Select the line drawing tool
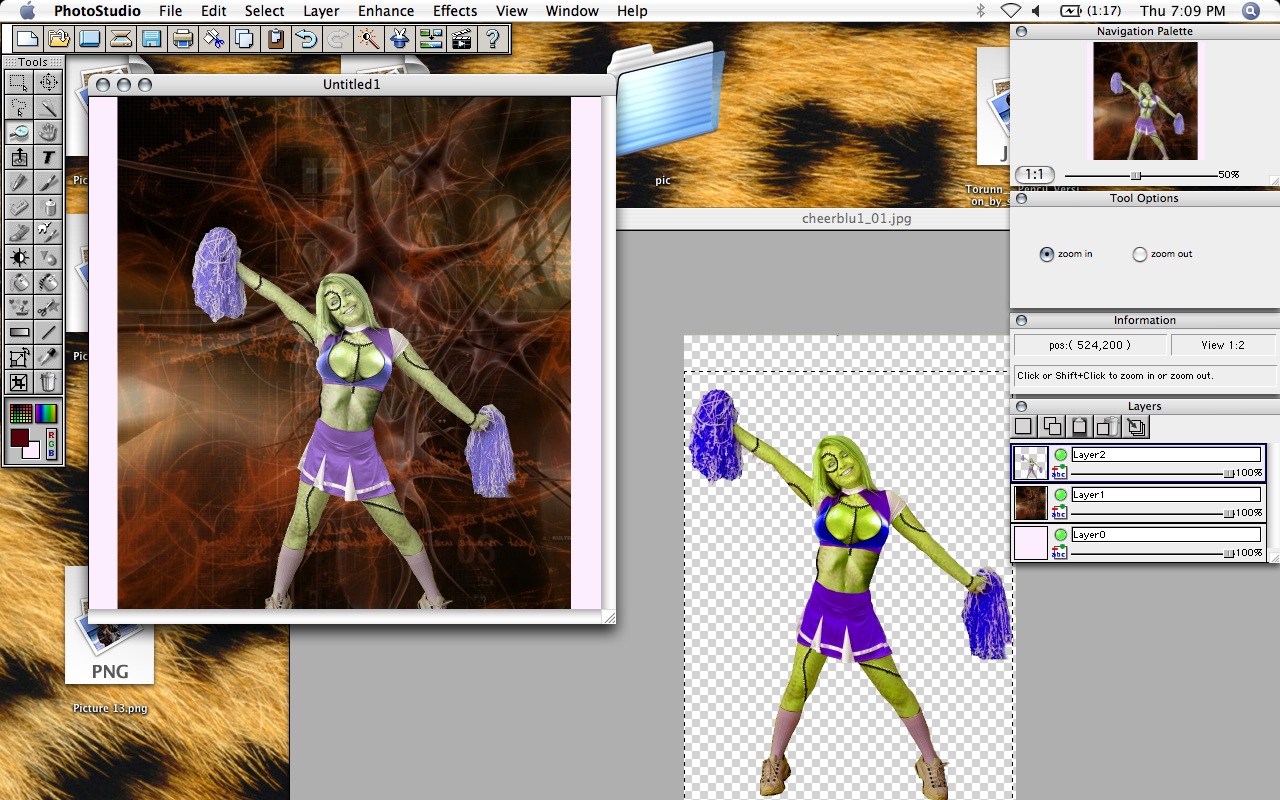 pyautogui.click(x=48, y=332)
